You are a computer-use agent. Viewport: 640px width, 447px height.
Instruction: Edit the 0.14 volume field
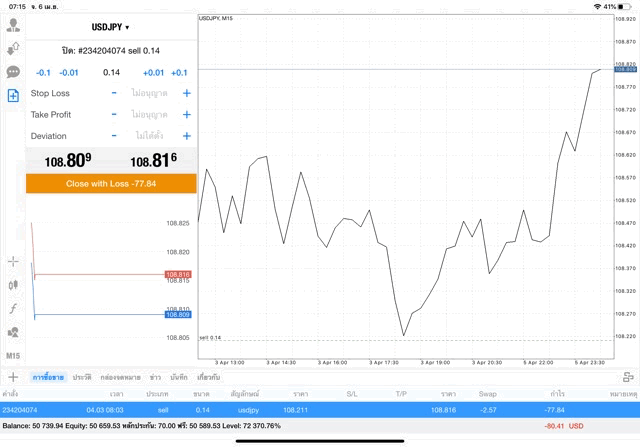[x=111, y=73]
